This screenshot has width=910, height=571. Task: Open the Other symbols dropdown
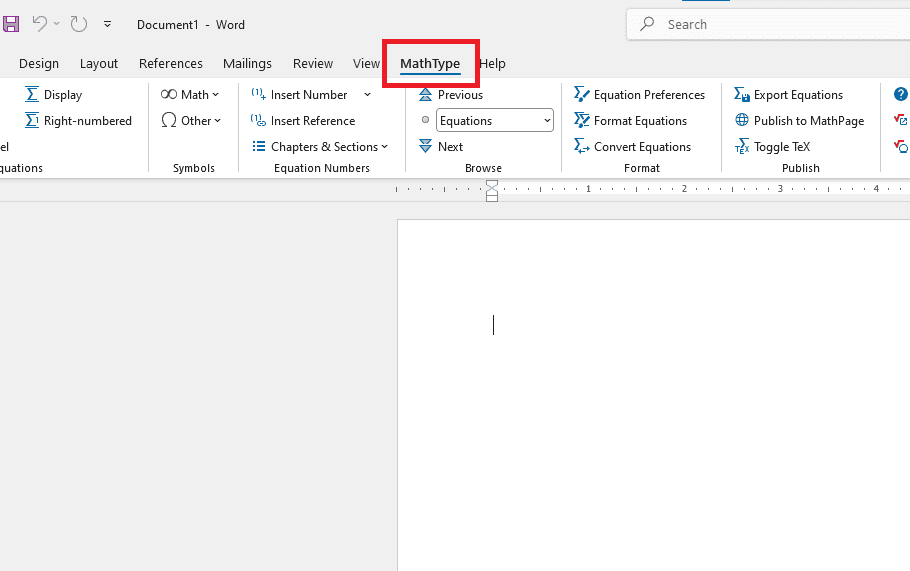pyautogui.click(x=191, y=121)
